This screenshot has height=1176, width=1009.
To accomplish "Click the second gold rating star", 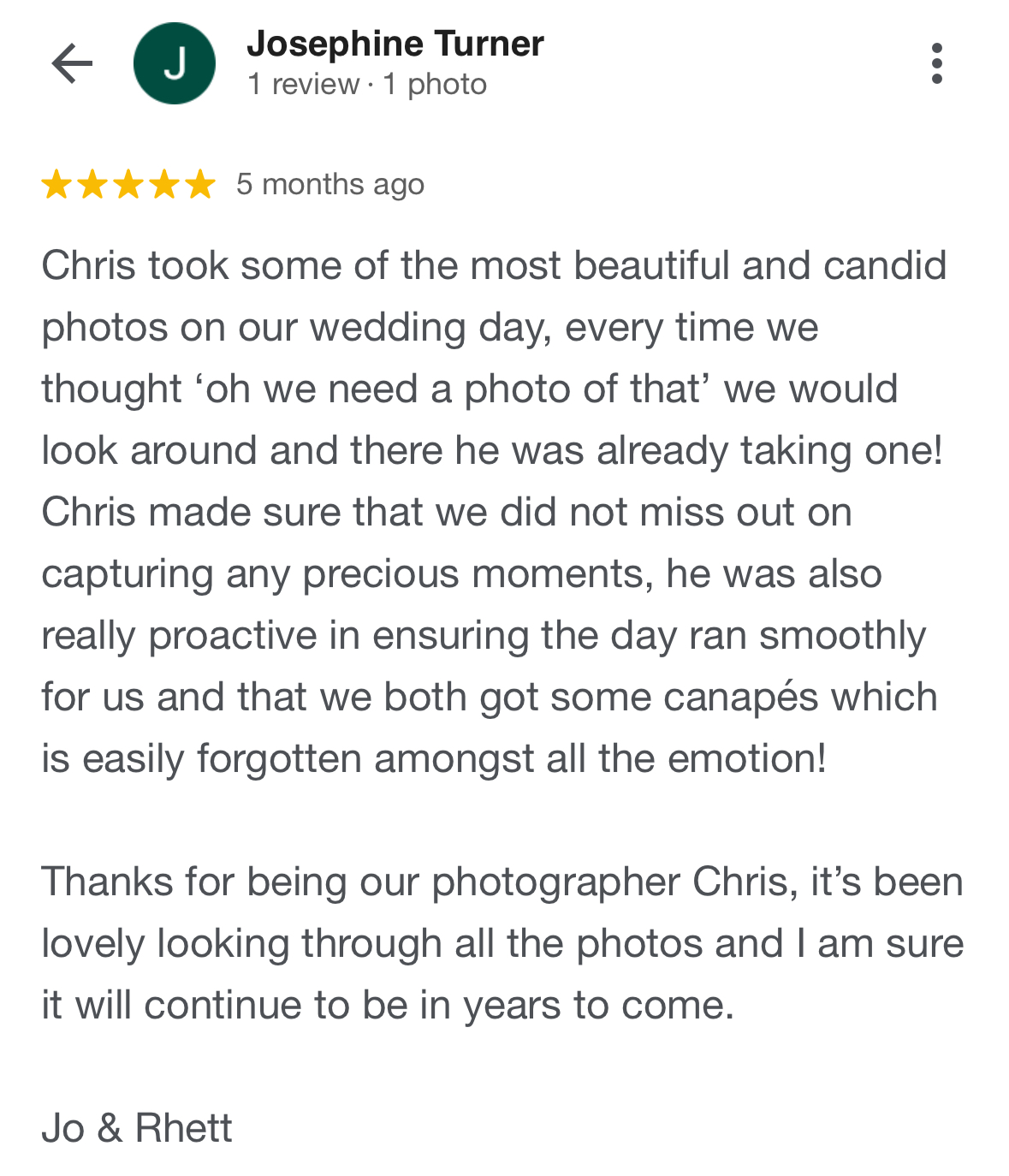I will pyautogui.click(x=92, y=184).
